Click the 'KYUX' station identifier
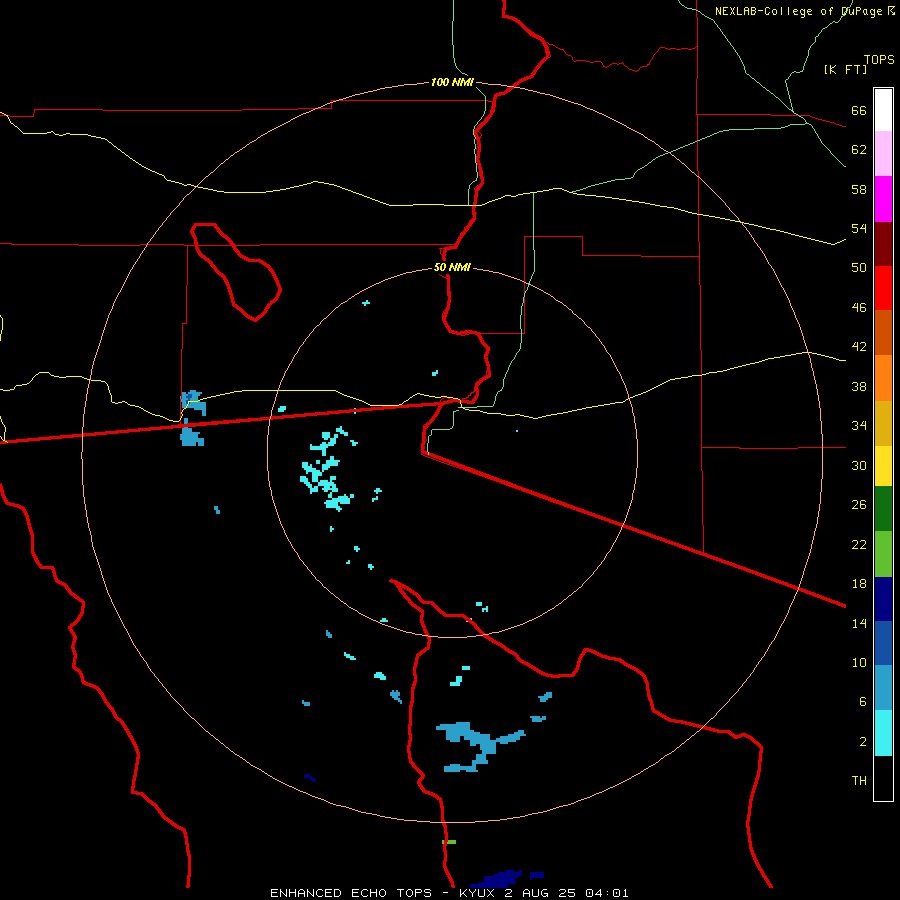900x900 pixels. pos(479,893)
